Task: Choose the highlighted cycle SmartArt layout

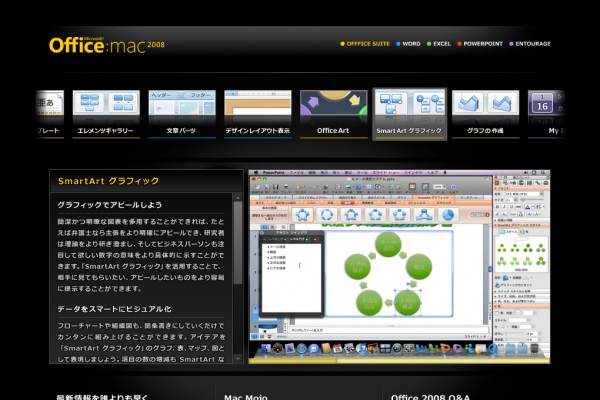Action: [x=302, y=215]
